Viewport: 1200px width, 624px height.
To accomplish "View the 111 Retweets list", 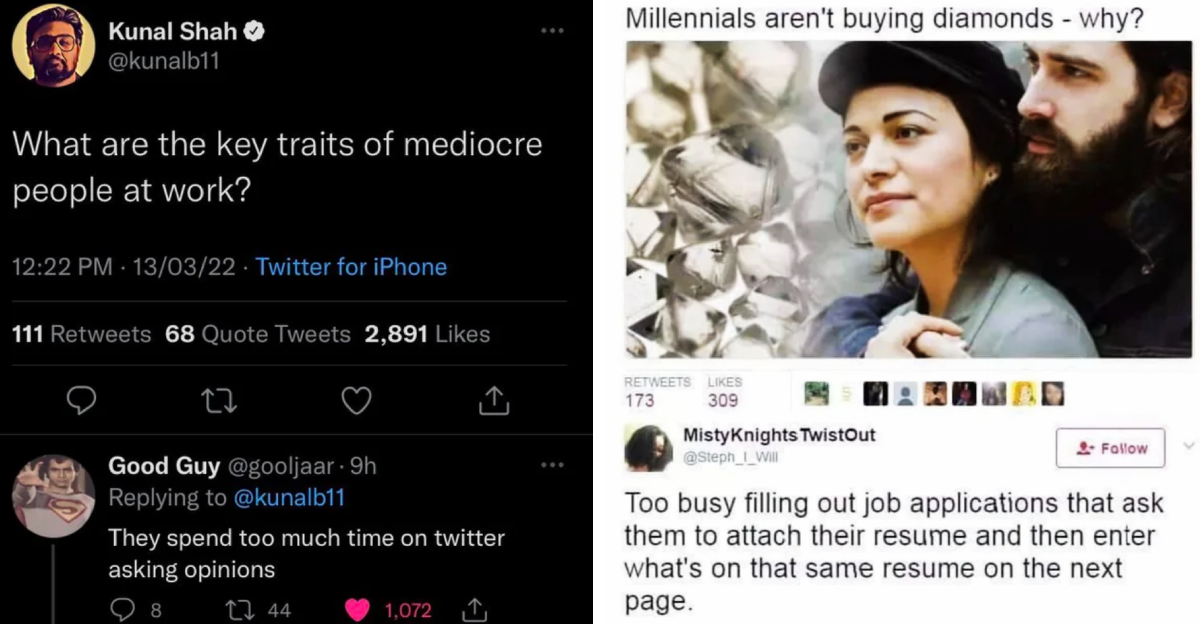I will tap(81, 334).
